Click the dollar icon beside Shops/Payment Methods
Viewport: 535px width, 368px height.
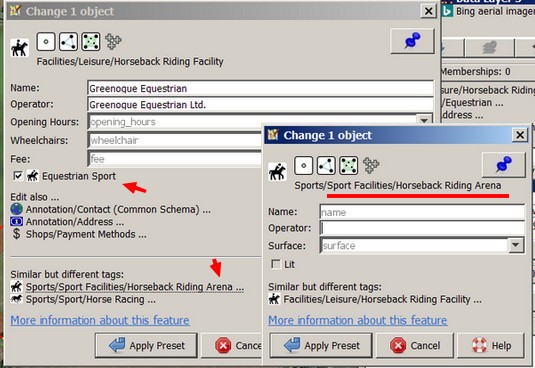pos(16,234)
